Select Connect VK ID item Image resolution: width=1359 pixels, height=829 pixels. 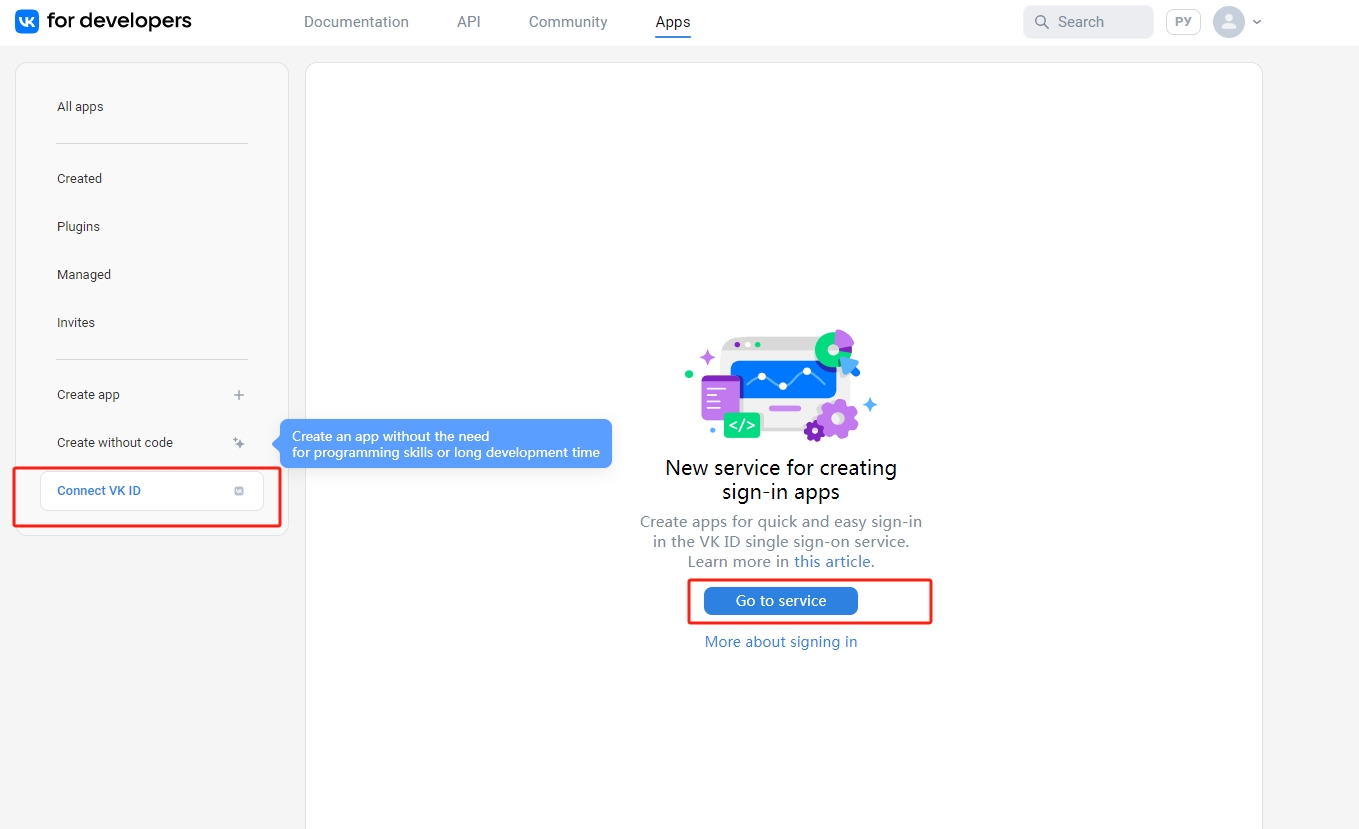click(x=152, y=491)
